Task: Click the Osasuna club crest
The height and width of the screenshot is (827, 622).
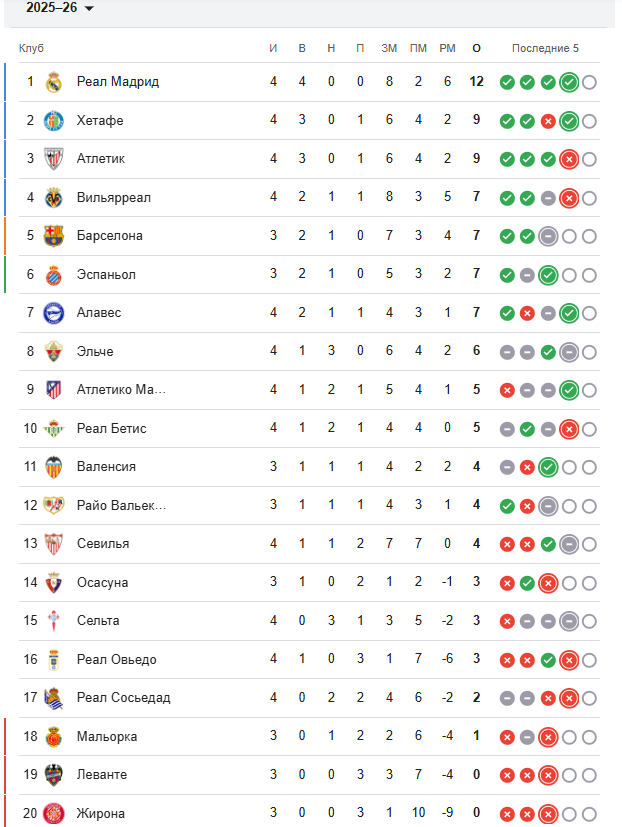Action: tap(54, 582)
